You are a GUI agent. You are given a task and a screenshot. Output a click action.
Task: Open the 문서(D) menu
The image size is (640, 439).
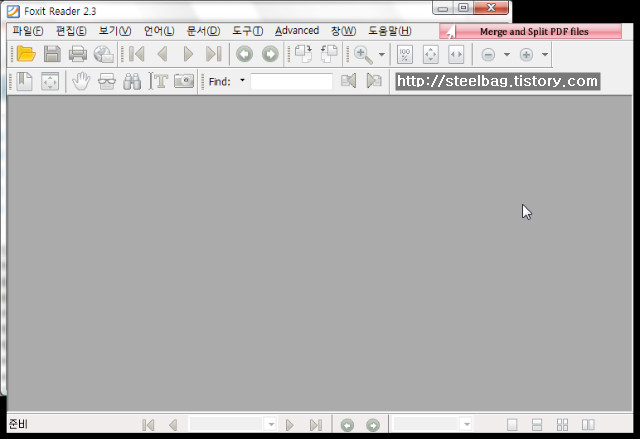[203, 31]
